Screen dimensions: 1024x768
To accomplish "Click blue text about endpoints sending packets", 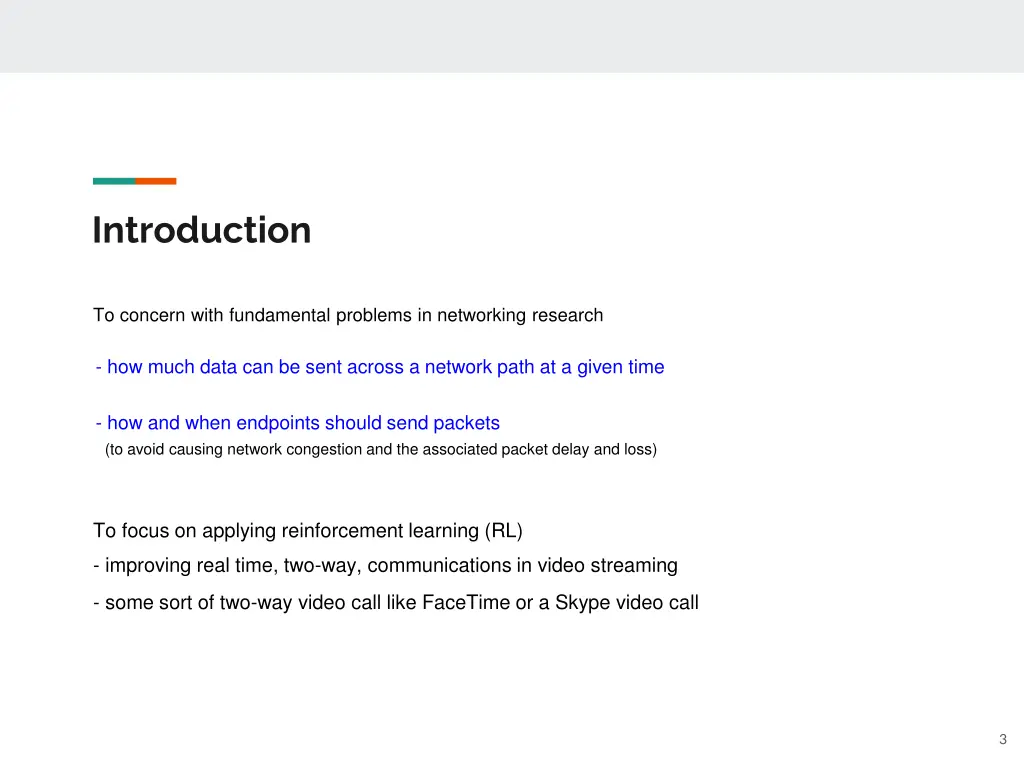I will [x=298, y=423].
